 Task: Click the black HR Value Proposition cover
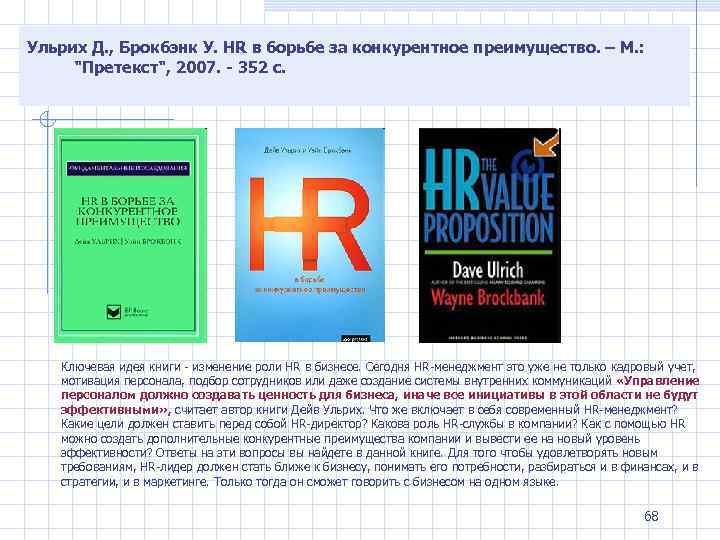click(x=490, y=235)
